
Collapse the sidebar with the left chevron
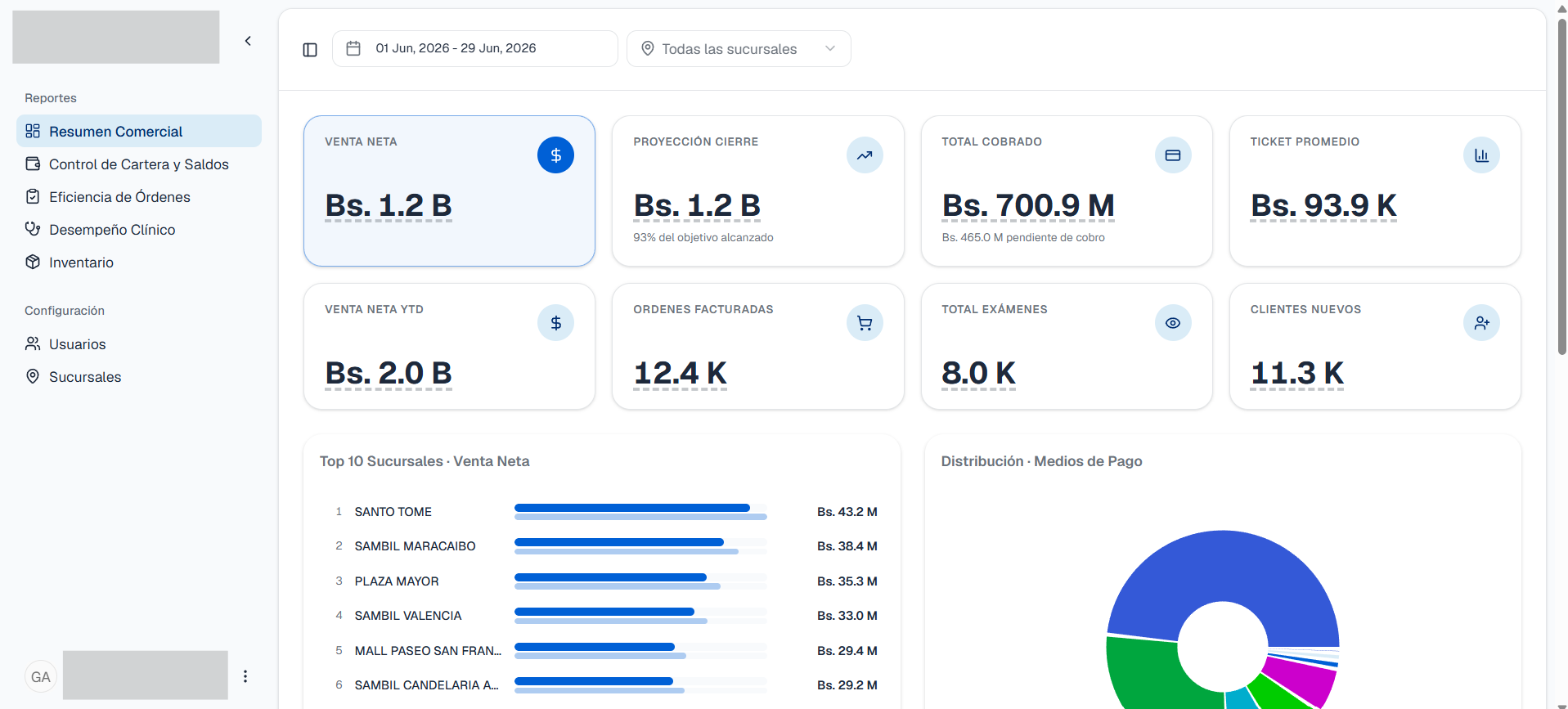click(x=248, y=41)
